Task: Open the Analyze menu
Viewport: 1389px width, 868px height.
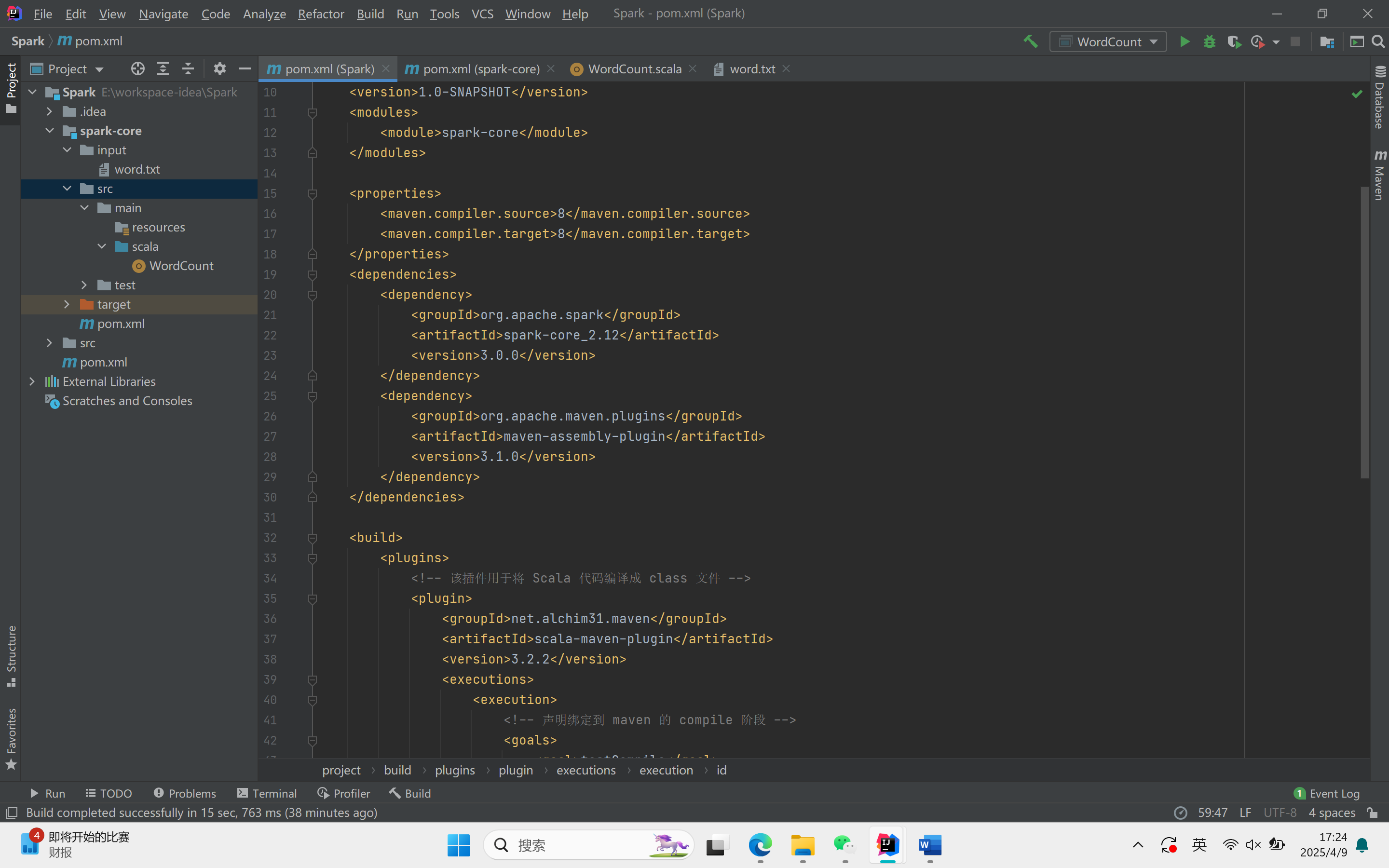Action: coord(264,14)
